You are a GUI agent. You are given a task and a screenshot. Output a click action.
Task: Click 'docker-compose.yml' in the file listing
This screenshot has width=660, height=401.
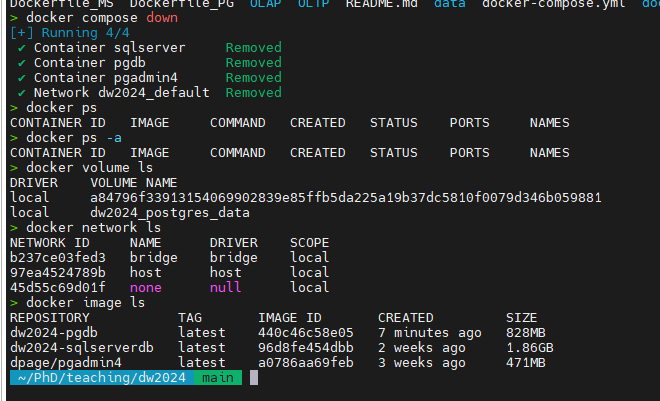554,4
